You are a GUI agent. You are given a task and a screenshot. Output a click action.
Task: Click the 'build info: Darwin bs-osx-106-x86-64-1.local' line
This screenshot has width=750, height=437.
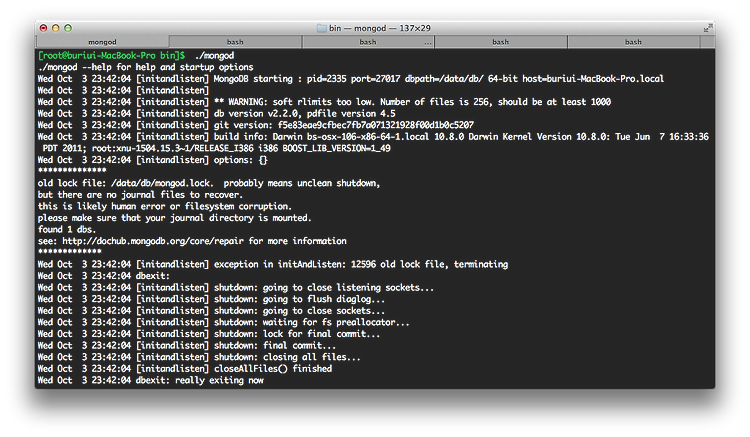pyautogui.click(x=373, y=137)
